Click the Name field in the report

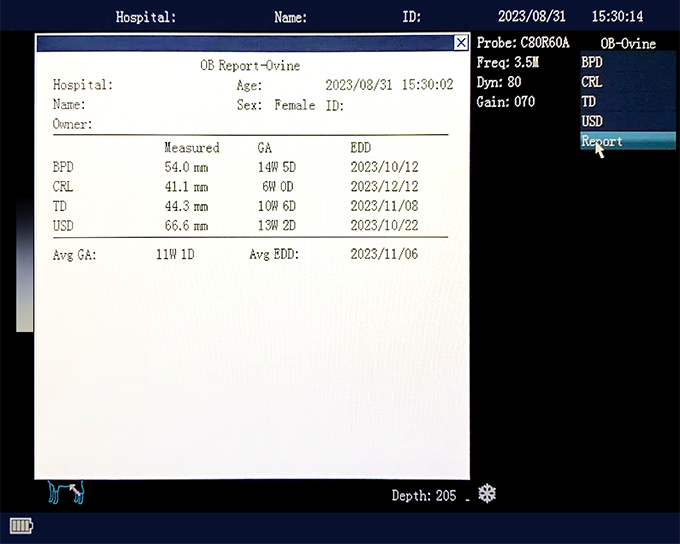click(x=69, y=105)
